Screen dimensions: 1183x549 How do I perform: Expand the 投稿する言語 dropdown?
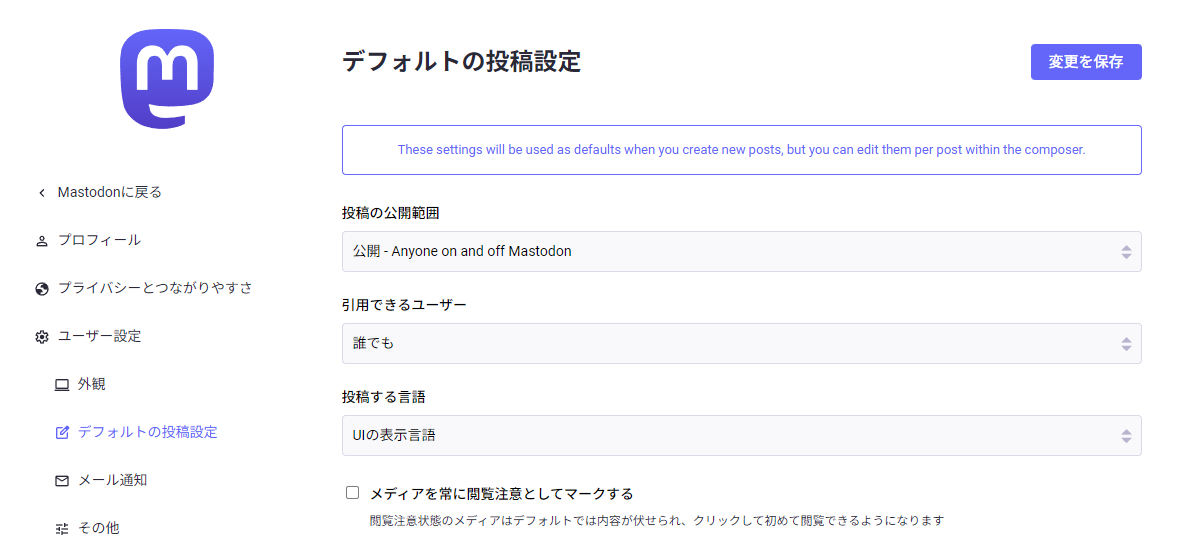coord(741,436)
